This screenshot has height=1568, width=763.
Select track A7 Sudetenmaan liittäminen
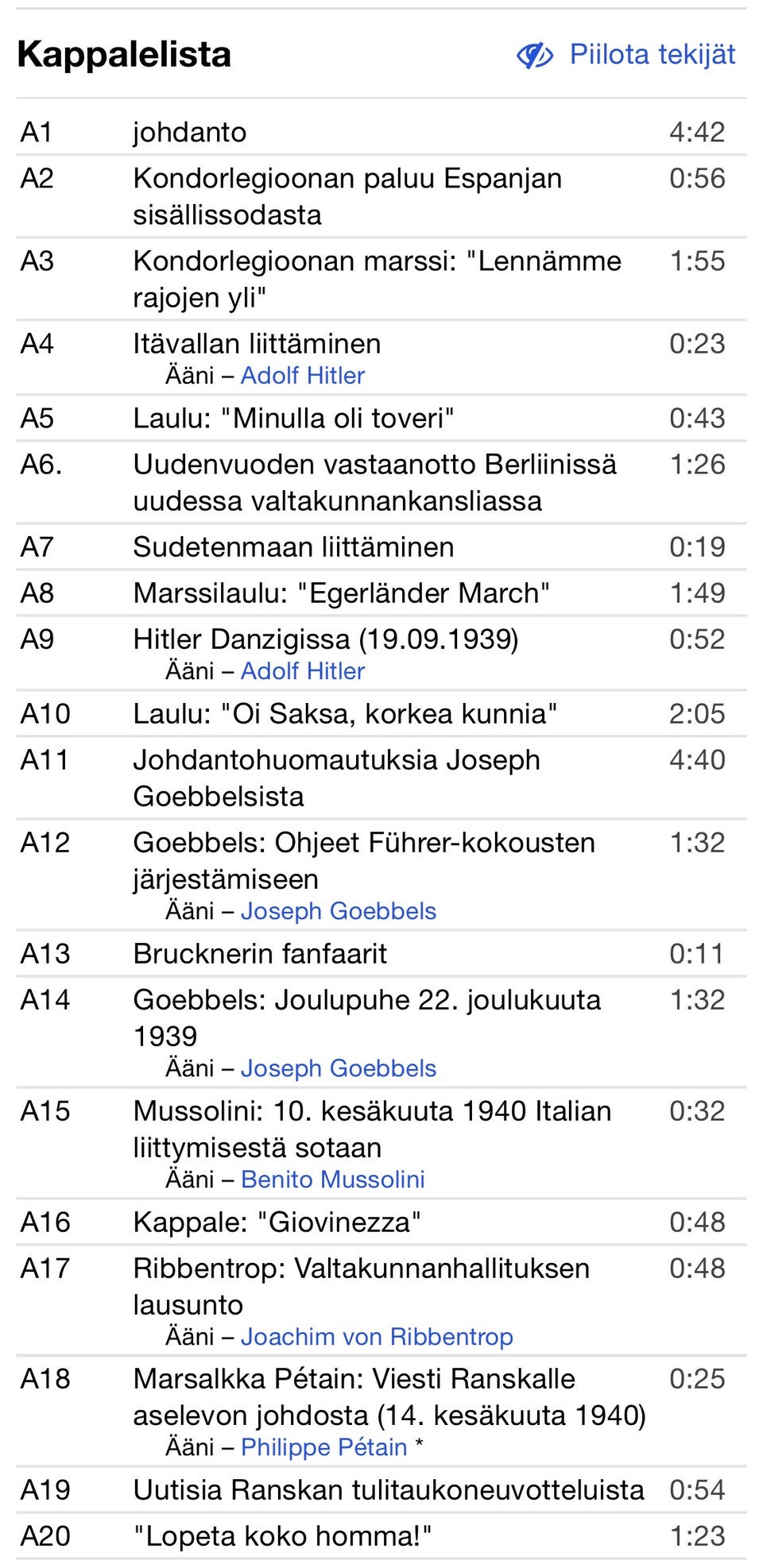293,546
